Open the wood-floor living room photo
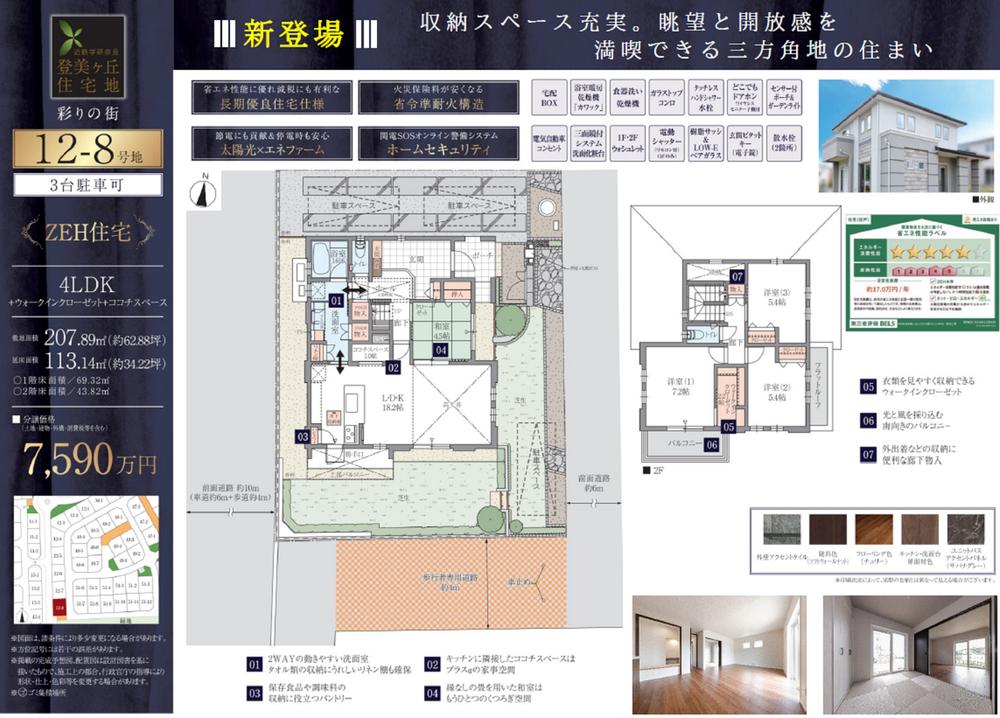Viewport: 1000px width, 718px height. (x=719, y=655)
